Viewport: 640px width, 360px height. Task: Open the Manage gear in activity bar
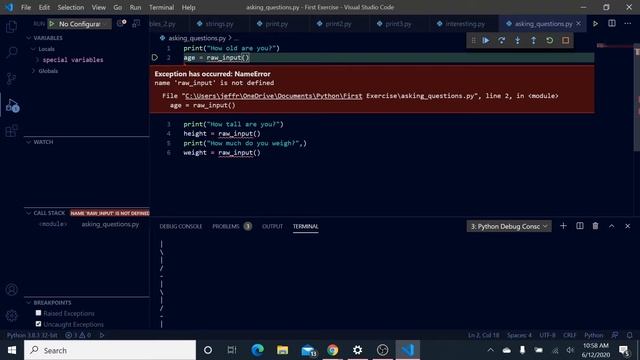[11, 315]
